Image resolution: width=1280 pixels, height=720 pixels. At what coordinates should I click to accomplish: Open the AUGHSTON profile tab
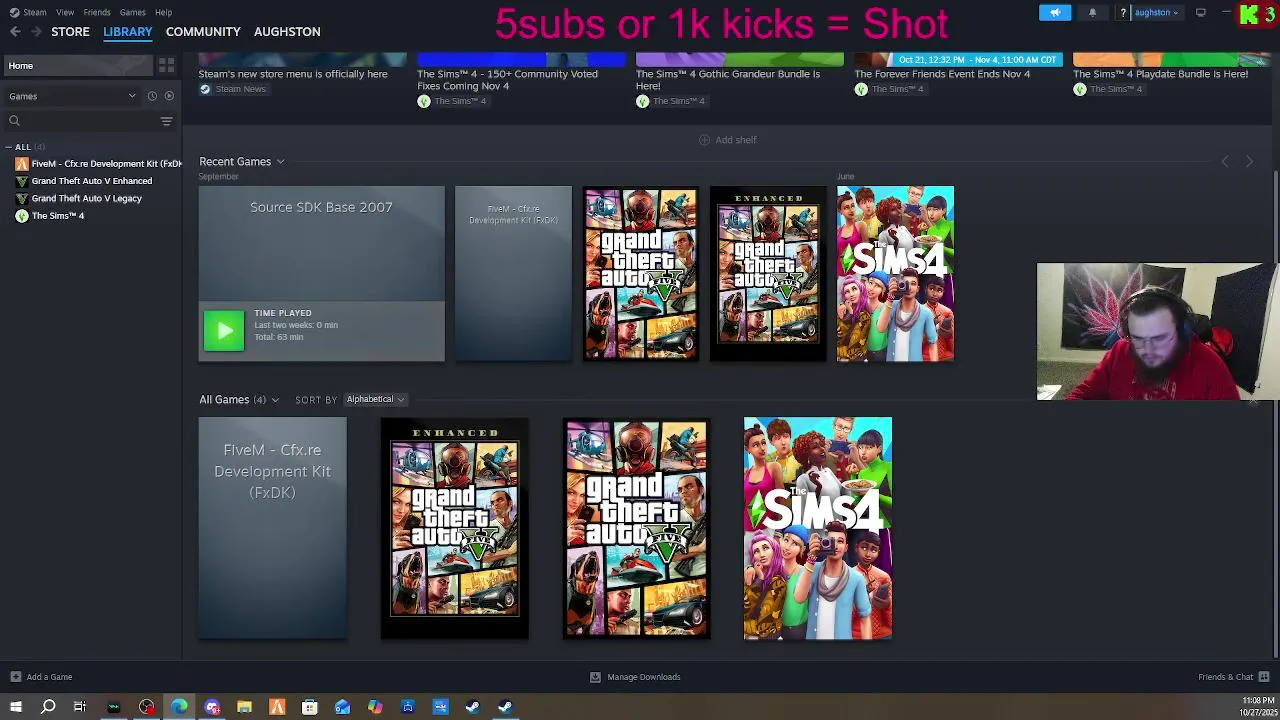287,32
